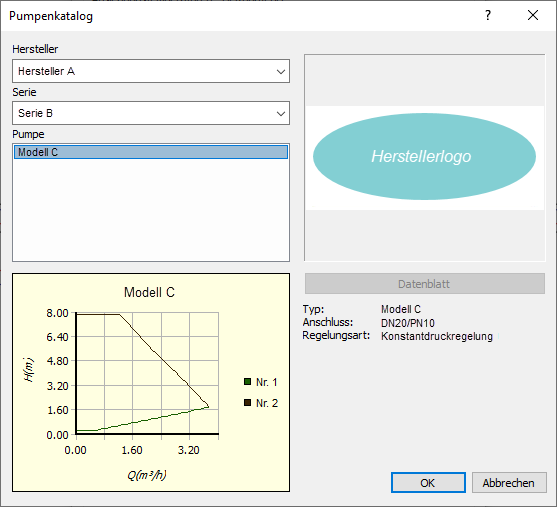
Task: Select Modell C in the Pumpe list
Action: pos(151,152)
